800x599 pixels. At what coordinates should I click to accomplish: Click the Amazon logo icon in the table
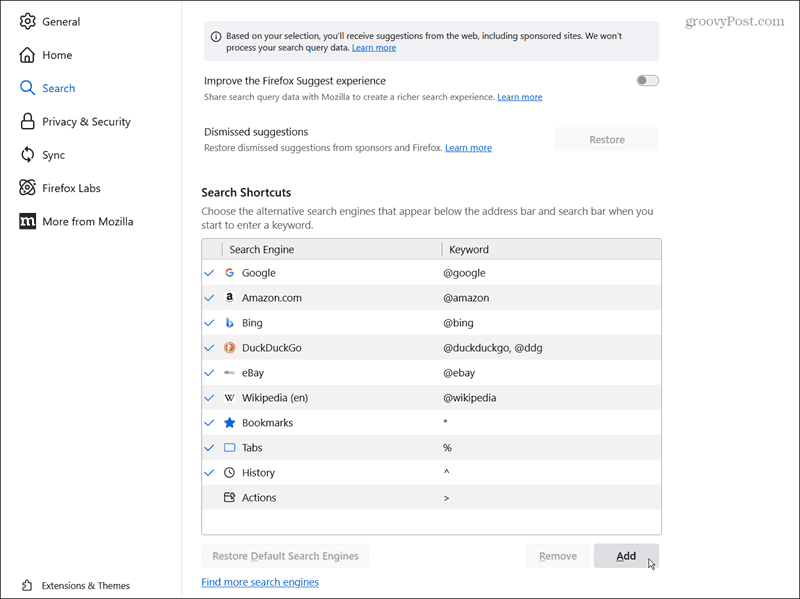pyautogui.click(x=230, y=297)
